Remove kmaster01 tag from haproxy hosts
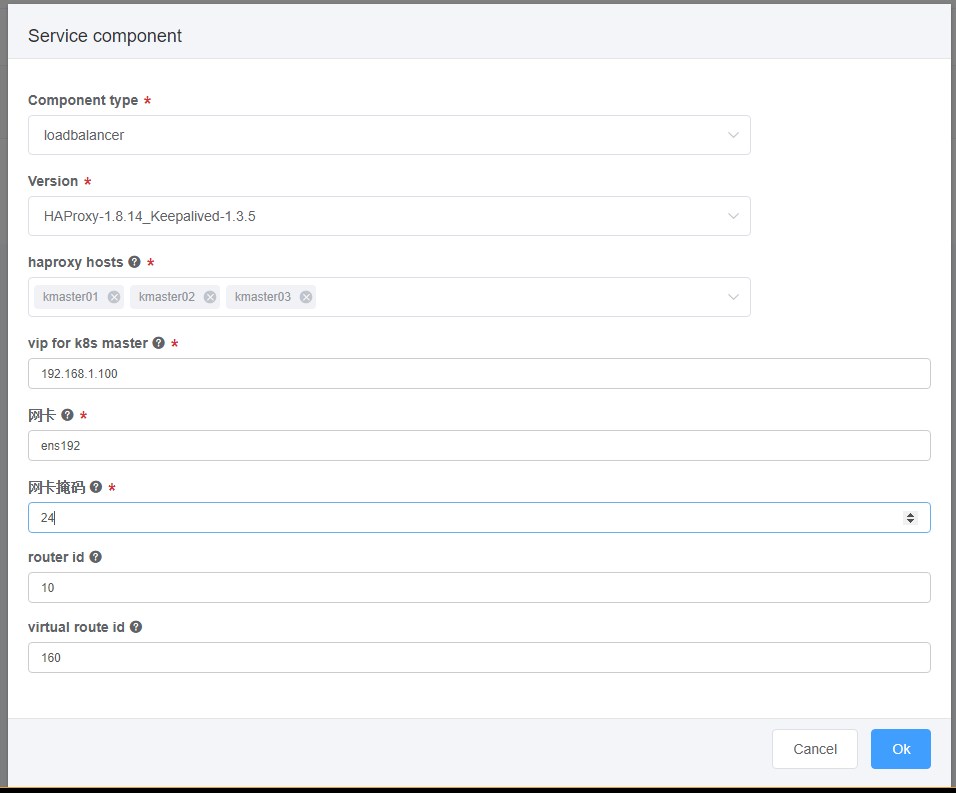This screenshot has width=956, height=793. tap(114, 297)
